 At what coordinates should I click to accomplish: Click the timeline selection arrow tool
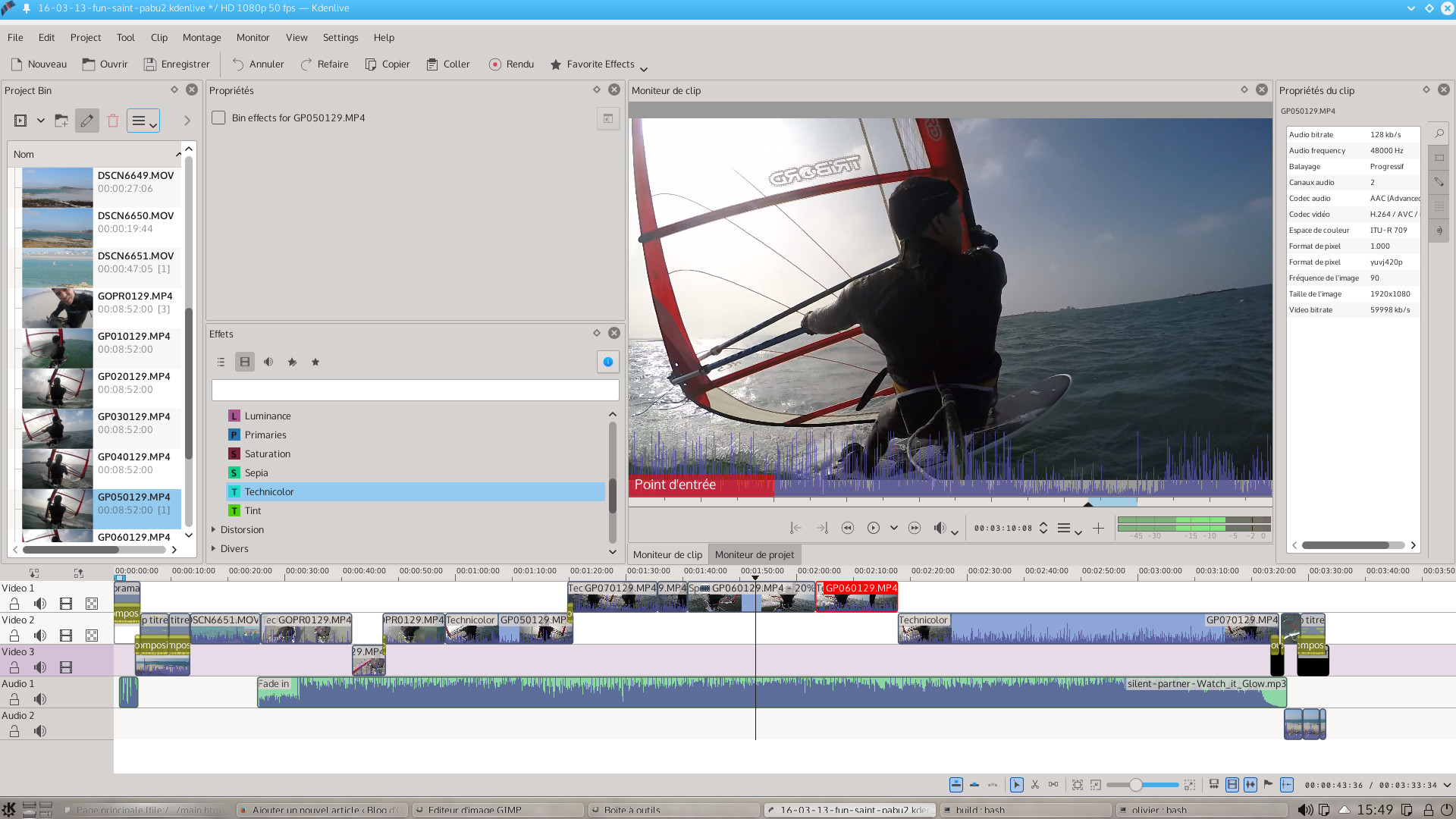[x=1017, y=785]
